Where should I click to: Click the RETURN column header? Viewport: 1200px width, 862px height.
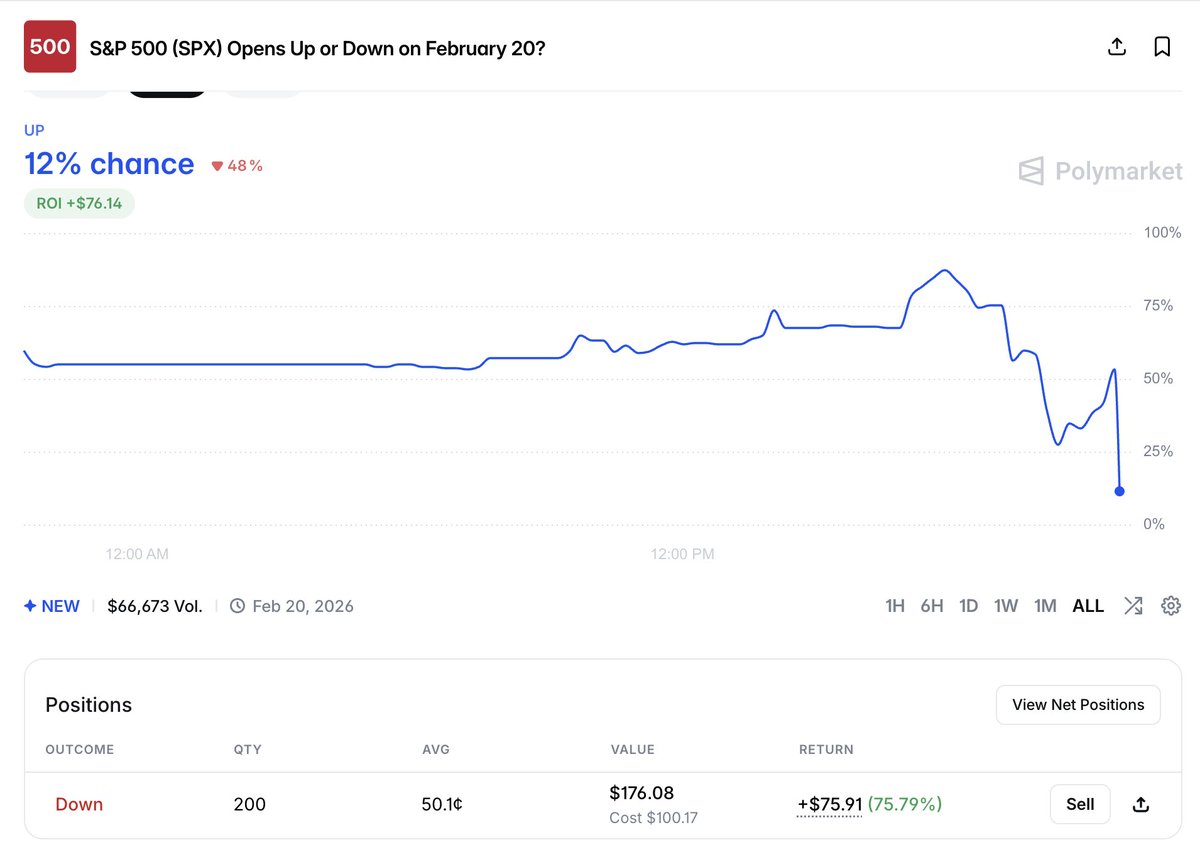826,749
